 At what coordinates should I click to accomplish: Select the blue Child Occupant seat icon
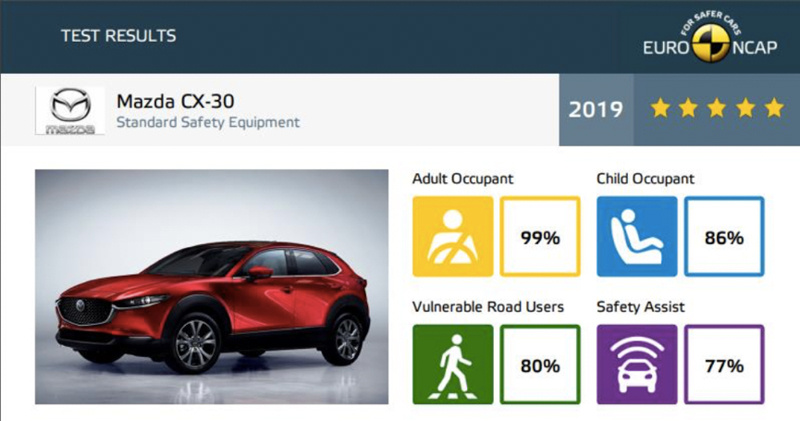click(x=637, y=236)
